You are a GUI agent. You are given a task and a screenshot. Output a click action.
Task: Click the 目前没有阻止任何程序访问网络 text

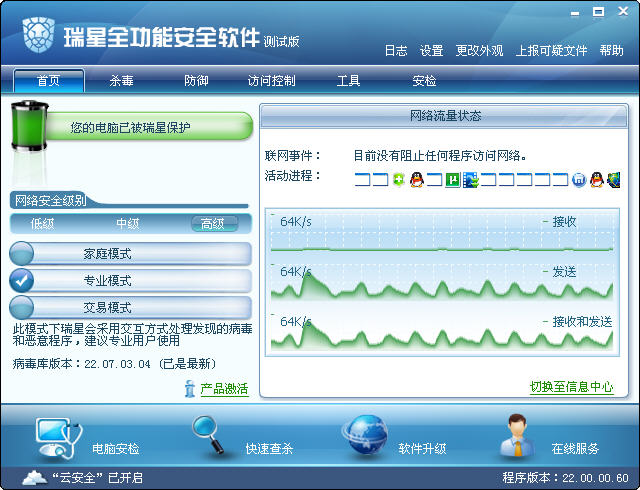pos(440,155)
